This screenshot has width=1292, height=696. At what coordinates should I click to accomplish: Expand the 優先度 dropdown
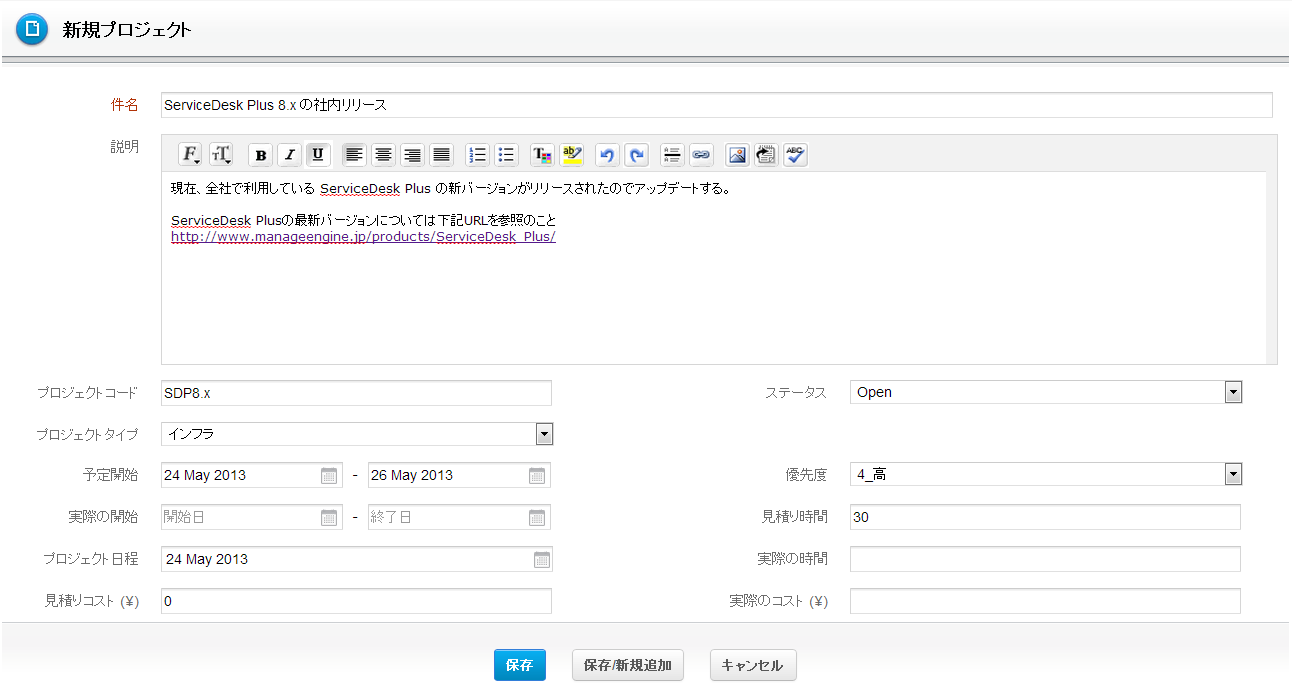click(x=1233, y=474)
